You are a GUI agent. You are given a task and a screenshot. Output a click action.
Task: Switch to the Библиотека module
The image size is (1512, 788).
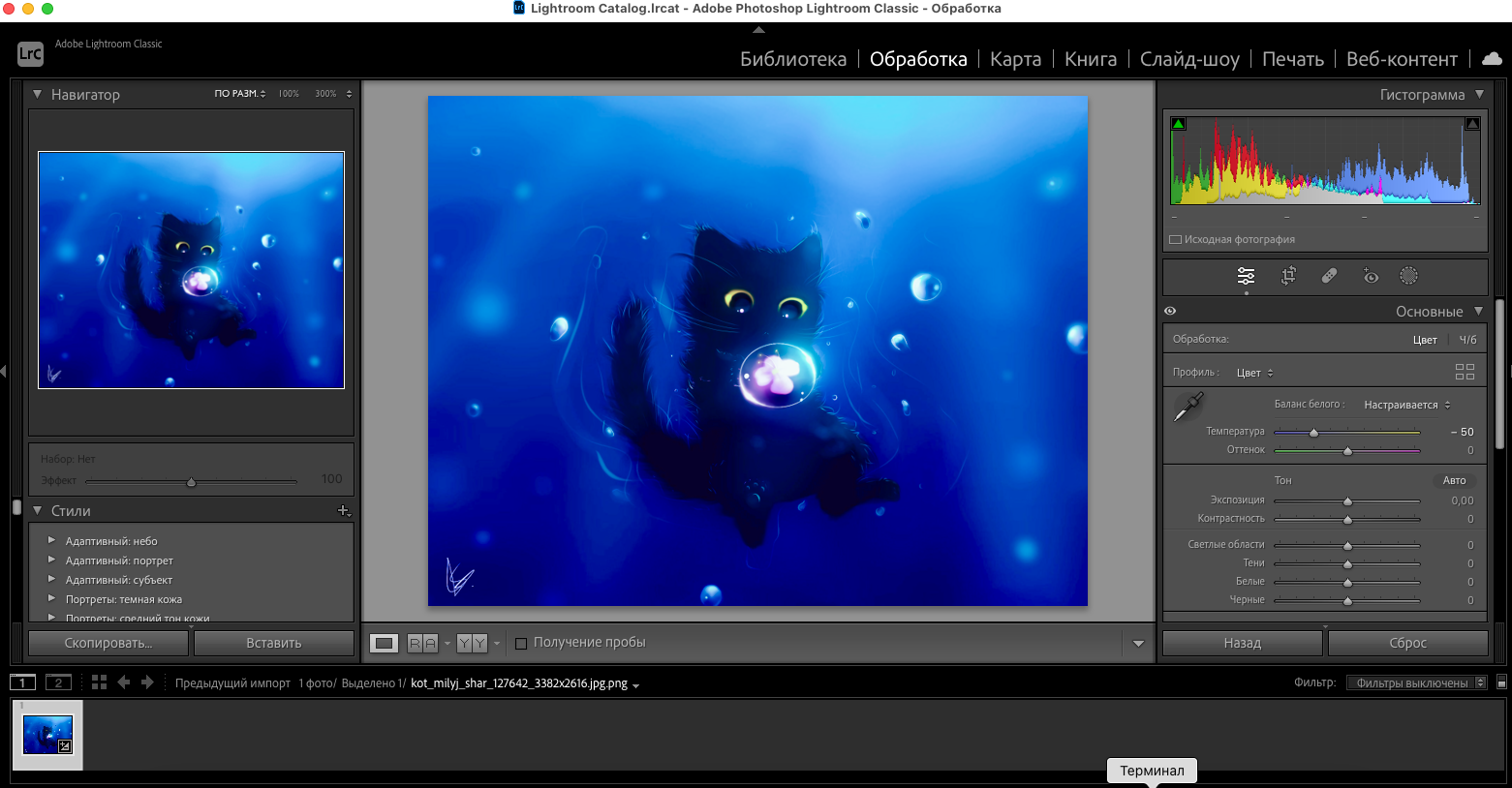[792, 59]
